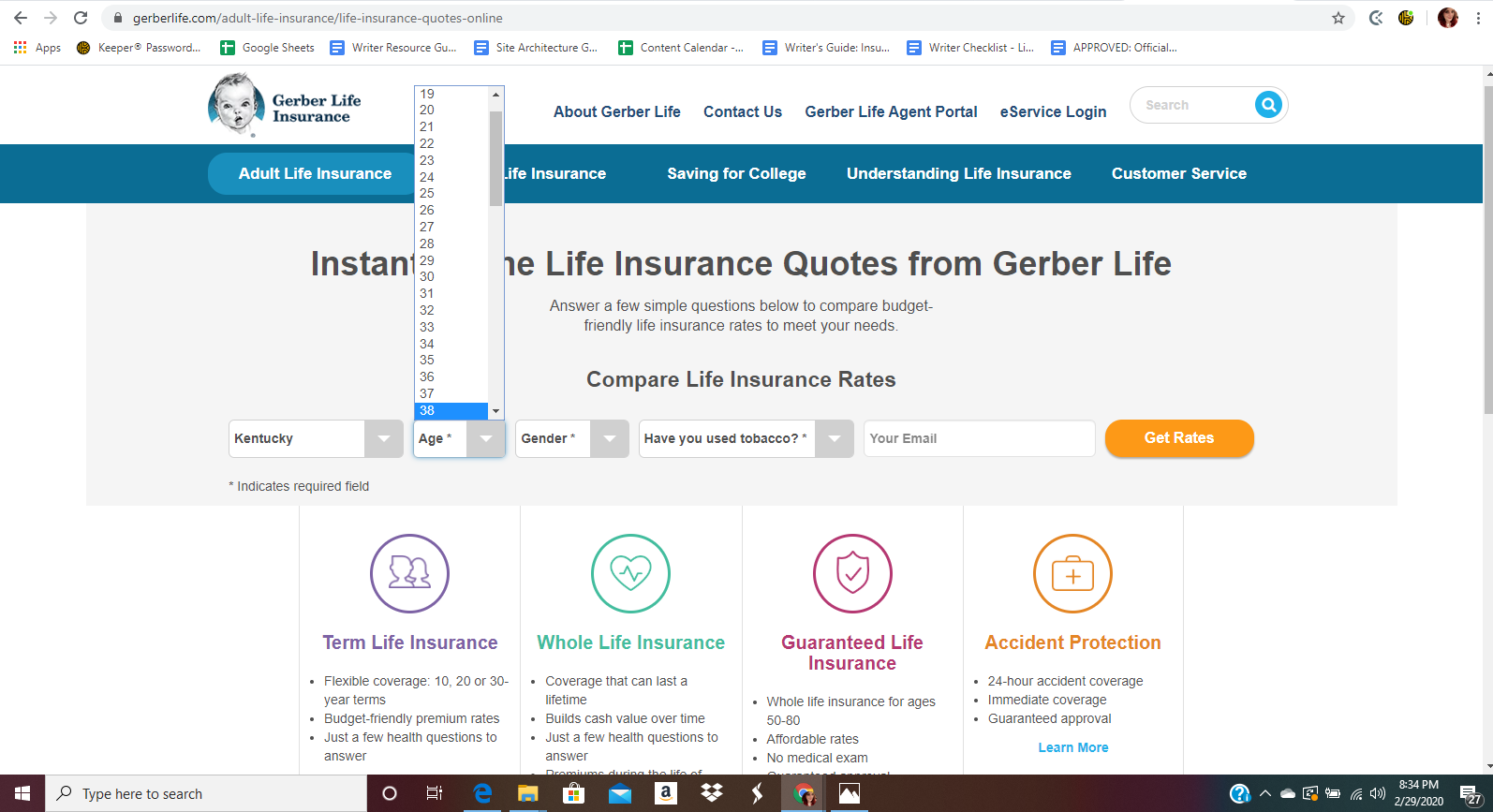Select age 30 in the list
Screen dimensions: 1493x812
(x=451, y=276)
